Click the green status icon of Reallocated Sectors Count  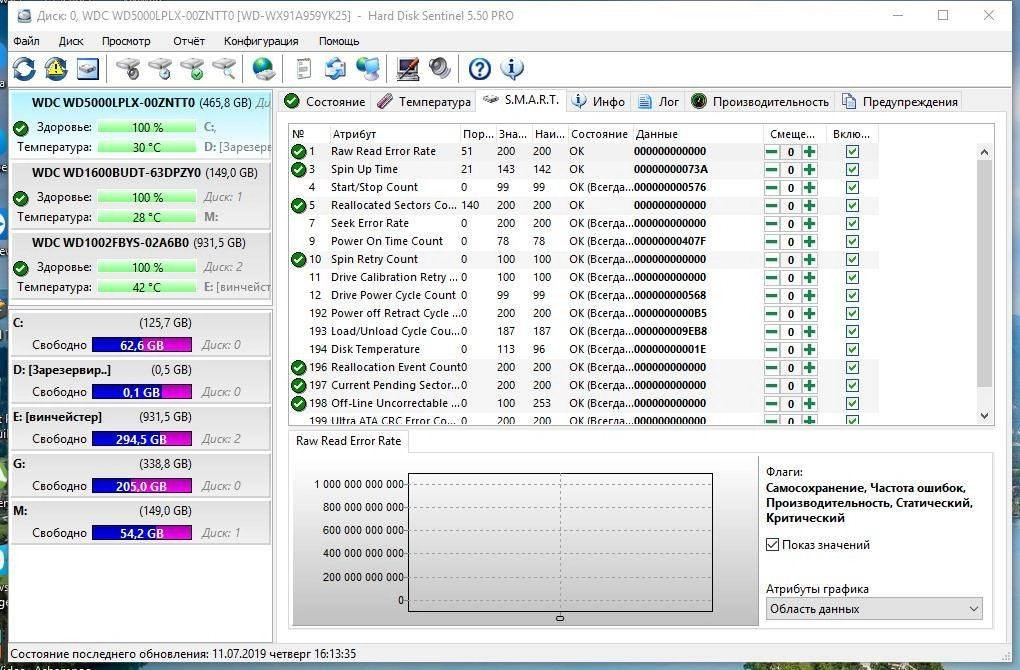point(299,206)
